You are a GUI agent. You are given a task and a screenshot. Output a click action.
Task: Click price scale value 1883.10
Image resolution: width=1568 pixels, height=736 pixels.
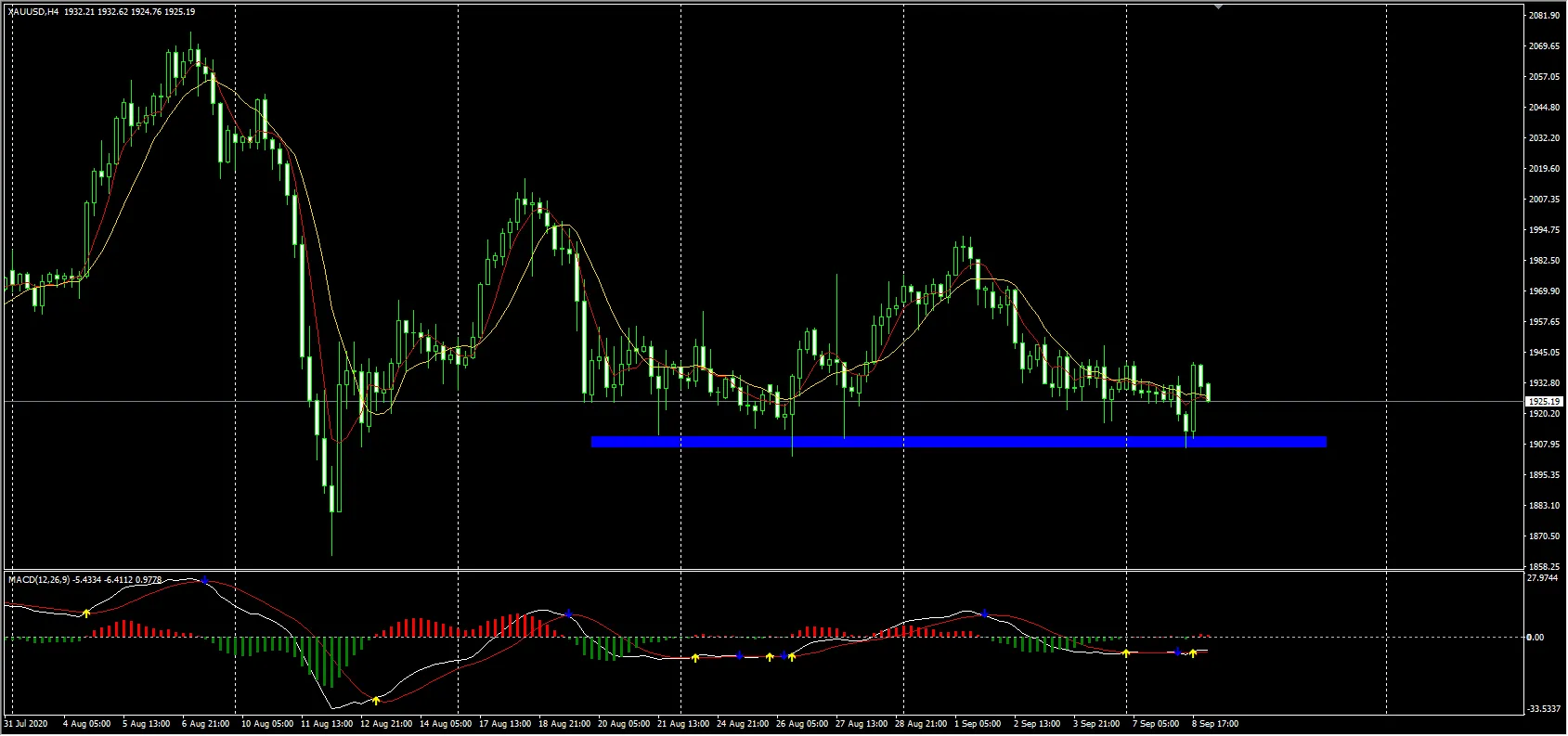pyautogui.click(x=1544, y=506)
